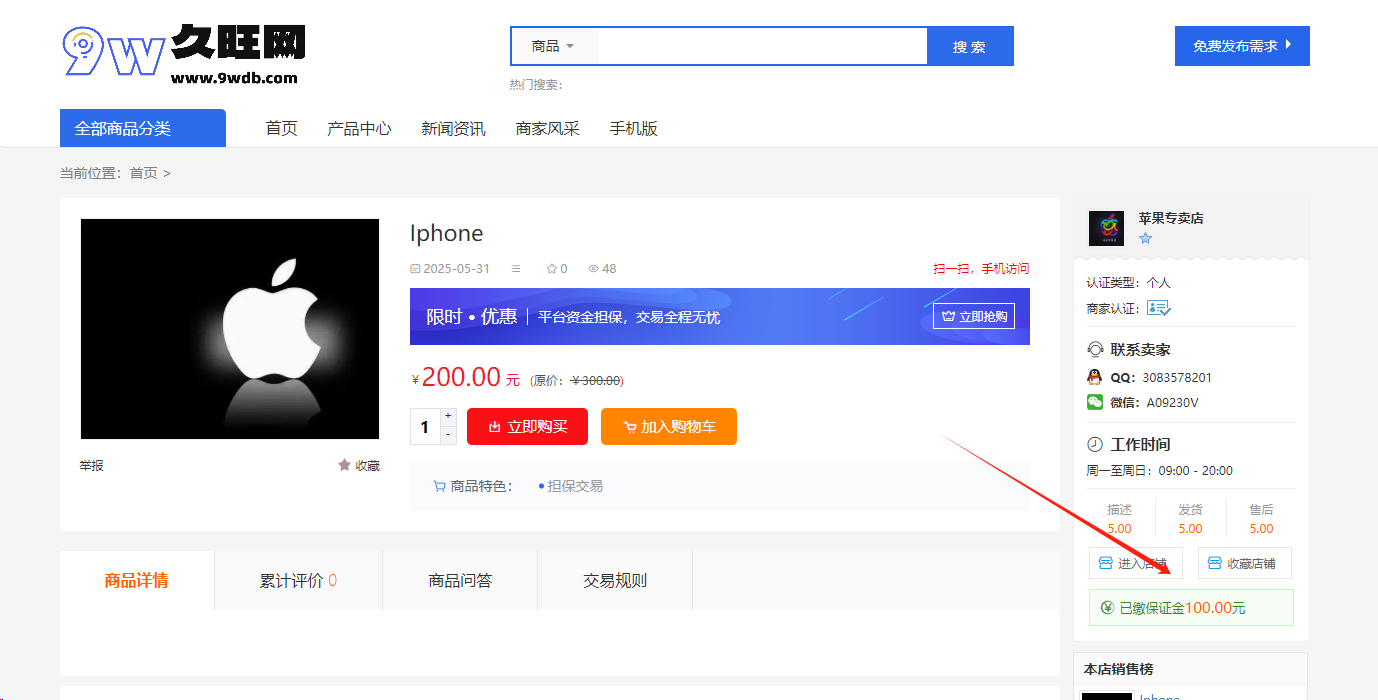Switch to the 交易规则 tab
1378x700 pixels.
coord(615,580)
